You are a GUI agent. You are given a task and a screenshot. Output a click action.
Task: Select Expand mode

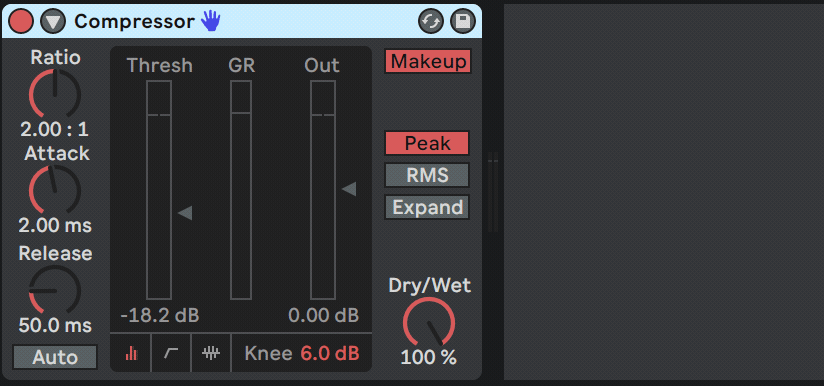[x=427, y=207]
